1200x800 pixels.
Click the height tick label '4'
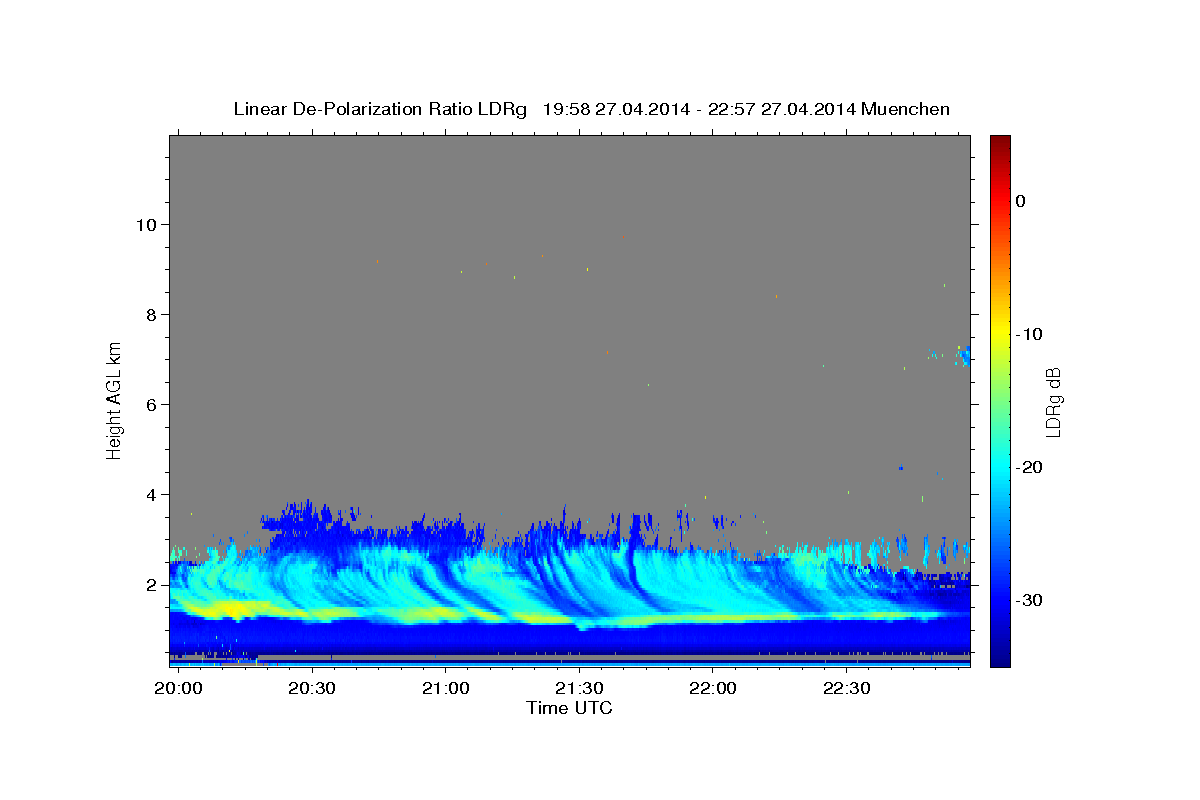click(x=151, y=494)
